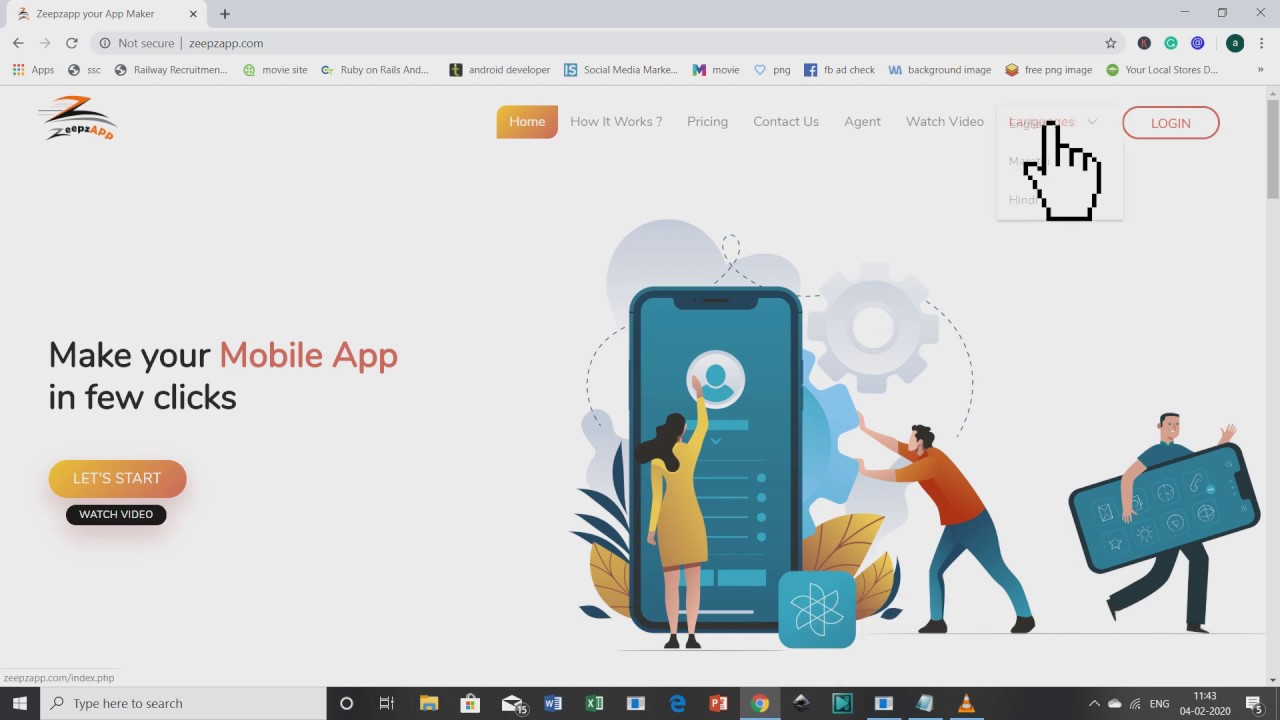Click the Watch Video nav link

(x=945, y=121)
